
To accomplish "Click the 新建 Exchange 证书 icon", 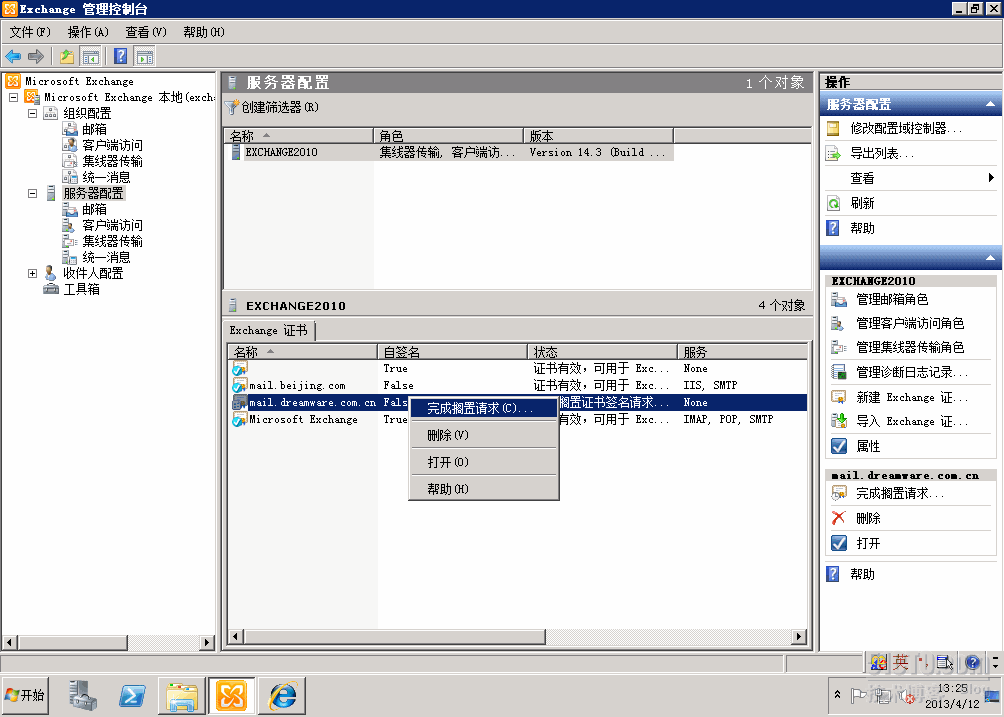I will pos(839,398).
